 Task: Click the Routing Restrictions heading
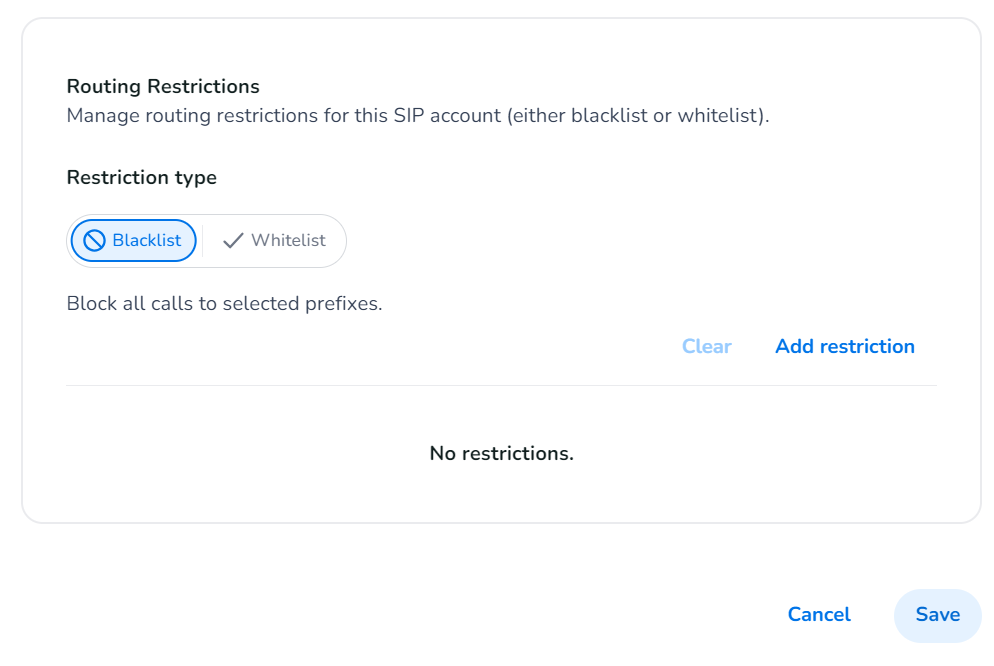tap(163, 86)
